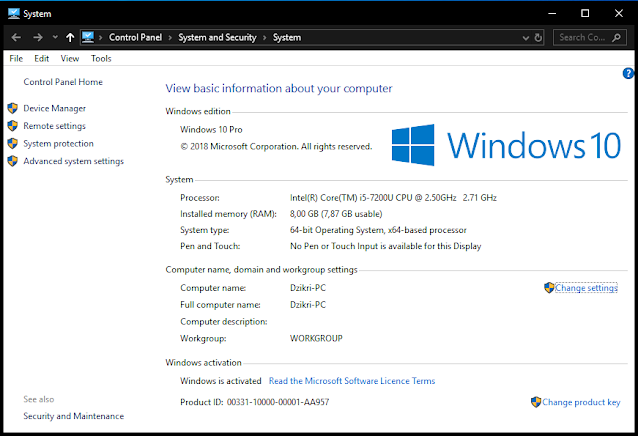The width and height of the screenshot is (638, 436).
Task: Refresh the System page
Action: (538, 38)
